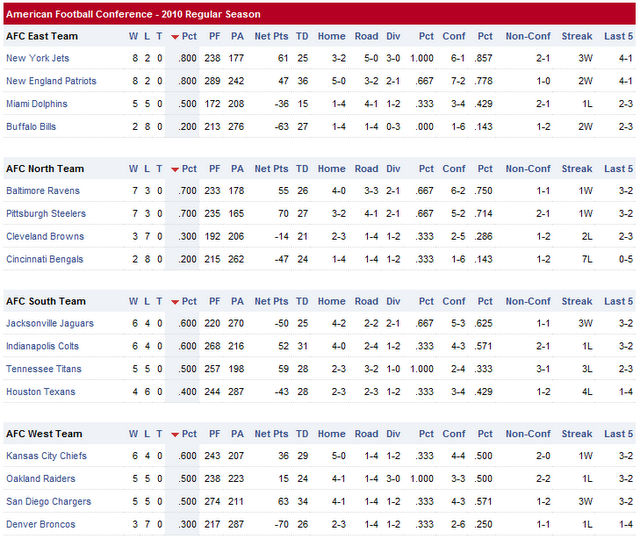640x539 pixels.
Task: Open the New York Jets team link
Action: point(38,58)
